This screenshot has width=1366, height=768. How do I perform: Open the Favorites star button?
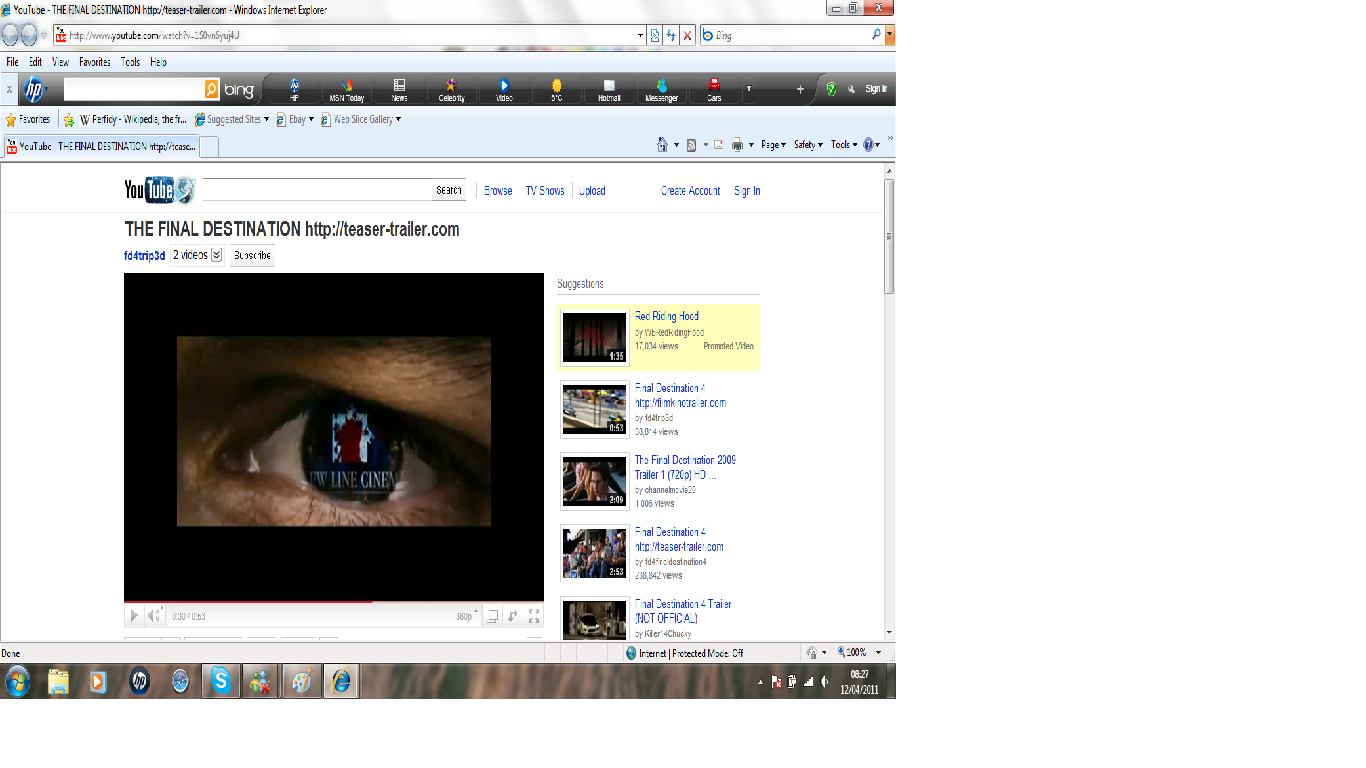(x=28, y=119)
